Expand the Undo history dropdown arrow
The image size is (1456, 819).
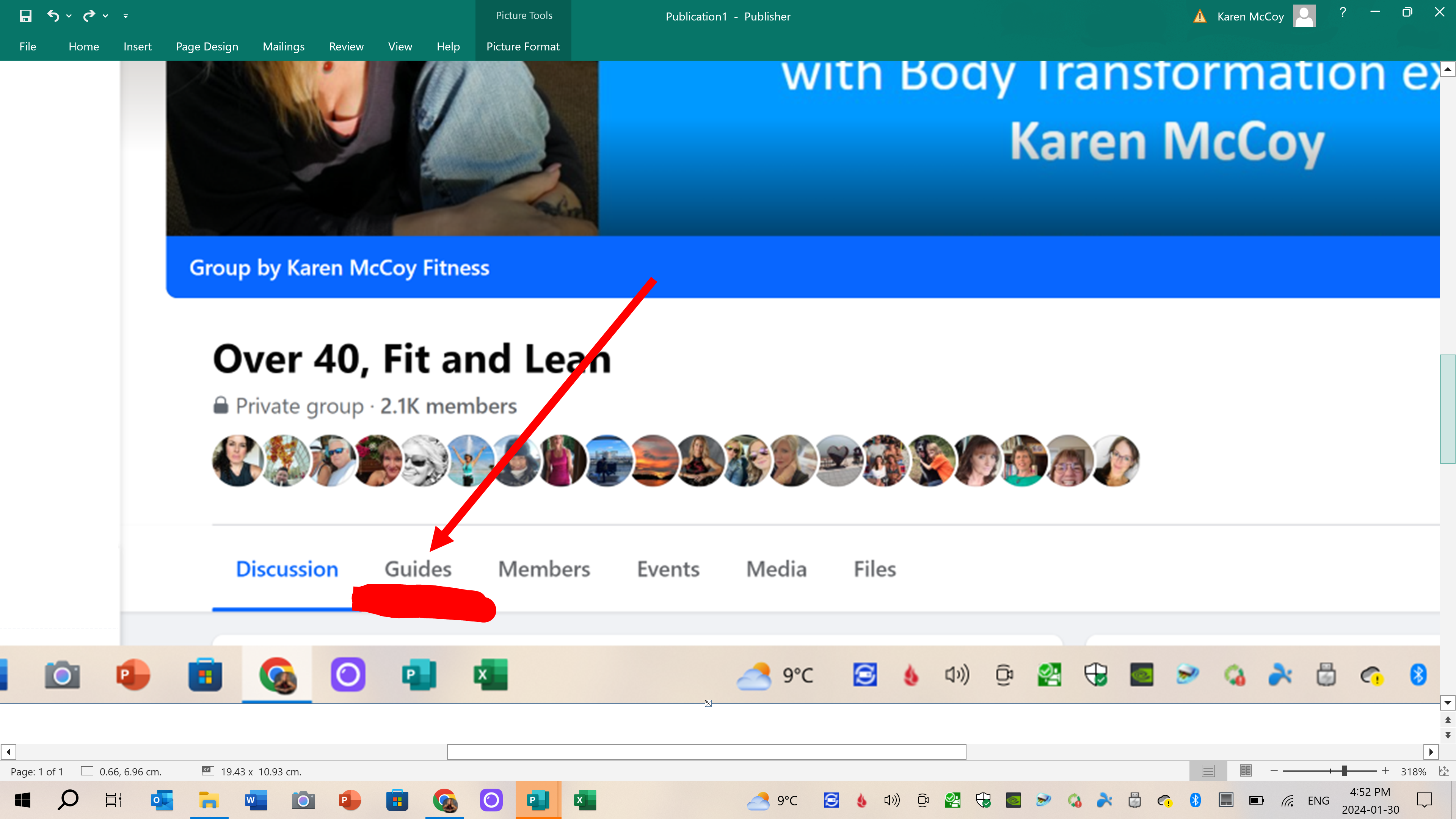point(69,16)
